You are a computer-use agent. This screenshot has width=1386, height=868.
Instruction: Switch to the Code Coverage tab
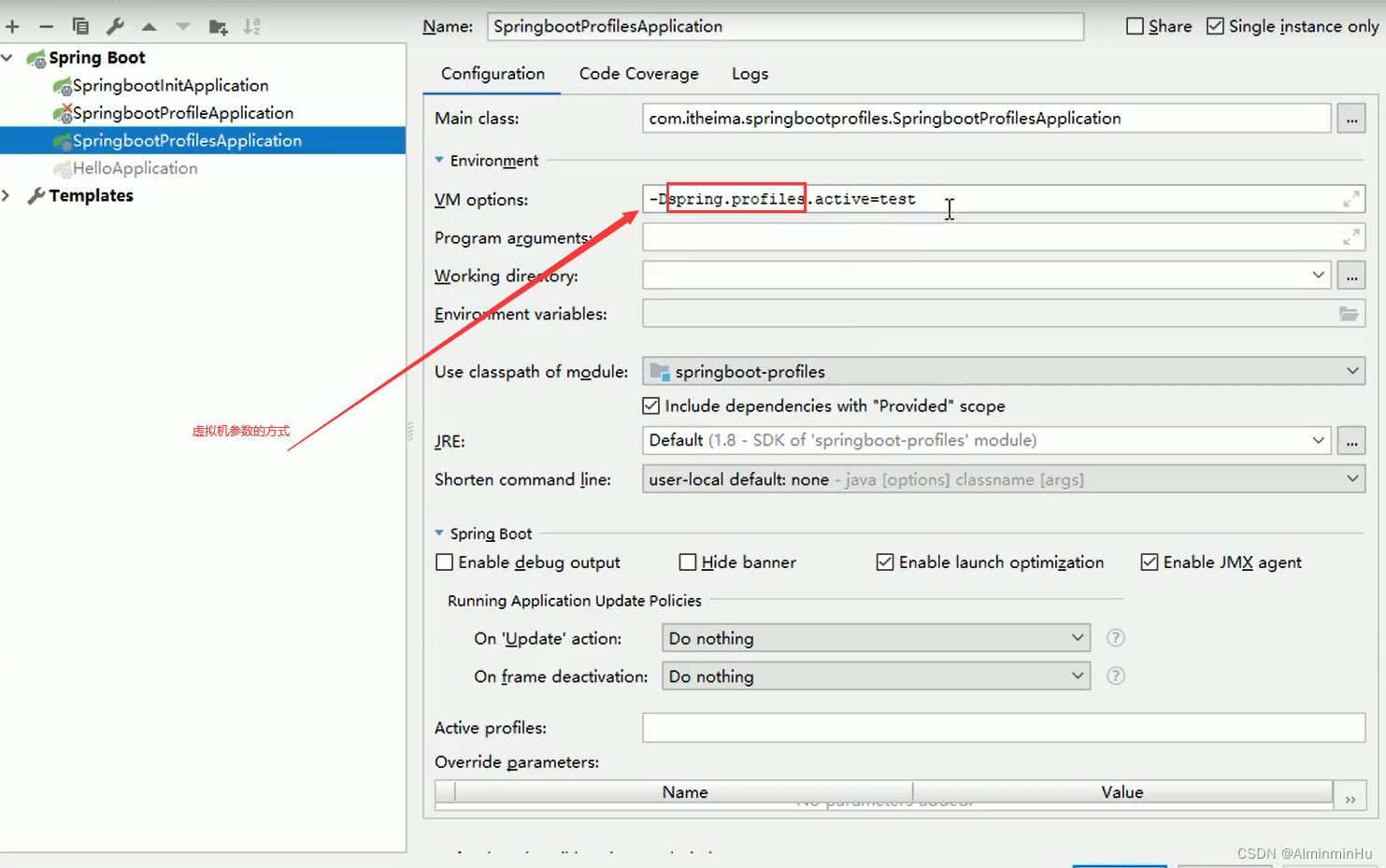(x=638, y=74)
